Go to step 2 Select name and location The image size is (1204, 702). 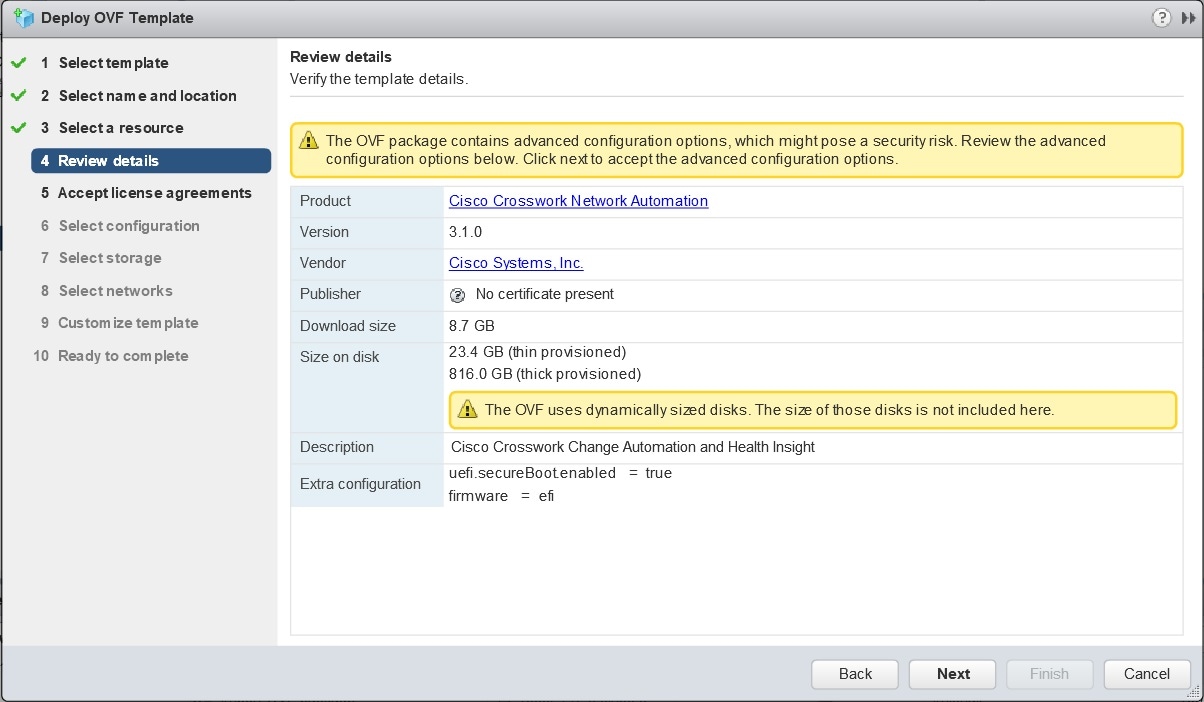click(138, 96)
